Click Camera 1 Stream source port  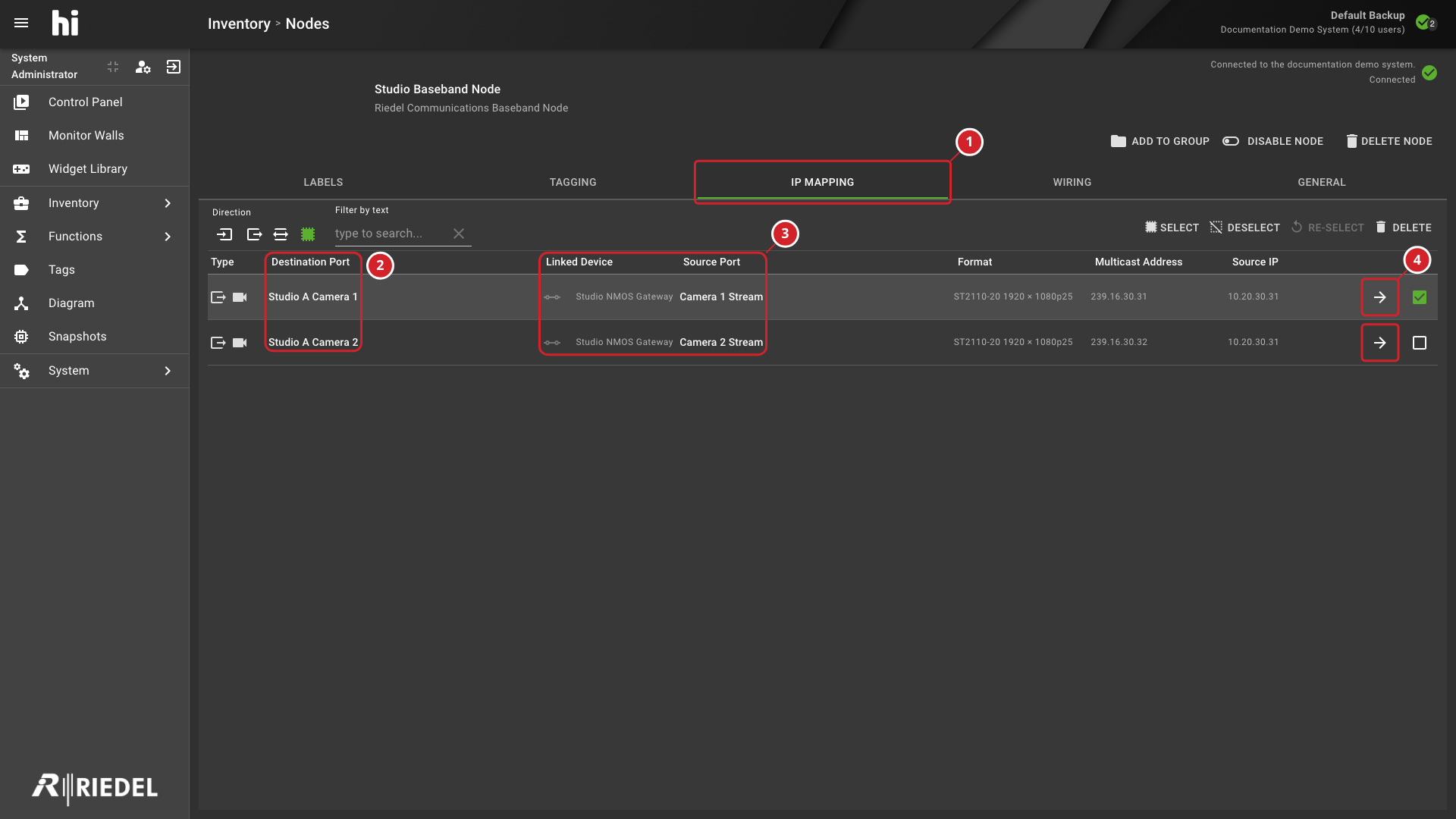pos(721,297)
